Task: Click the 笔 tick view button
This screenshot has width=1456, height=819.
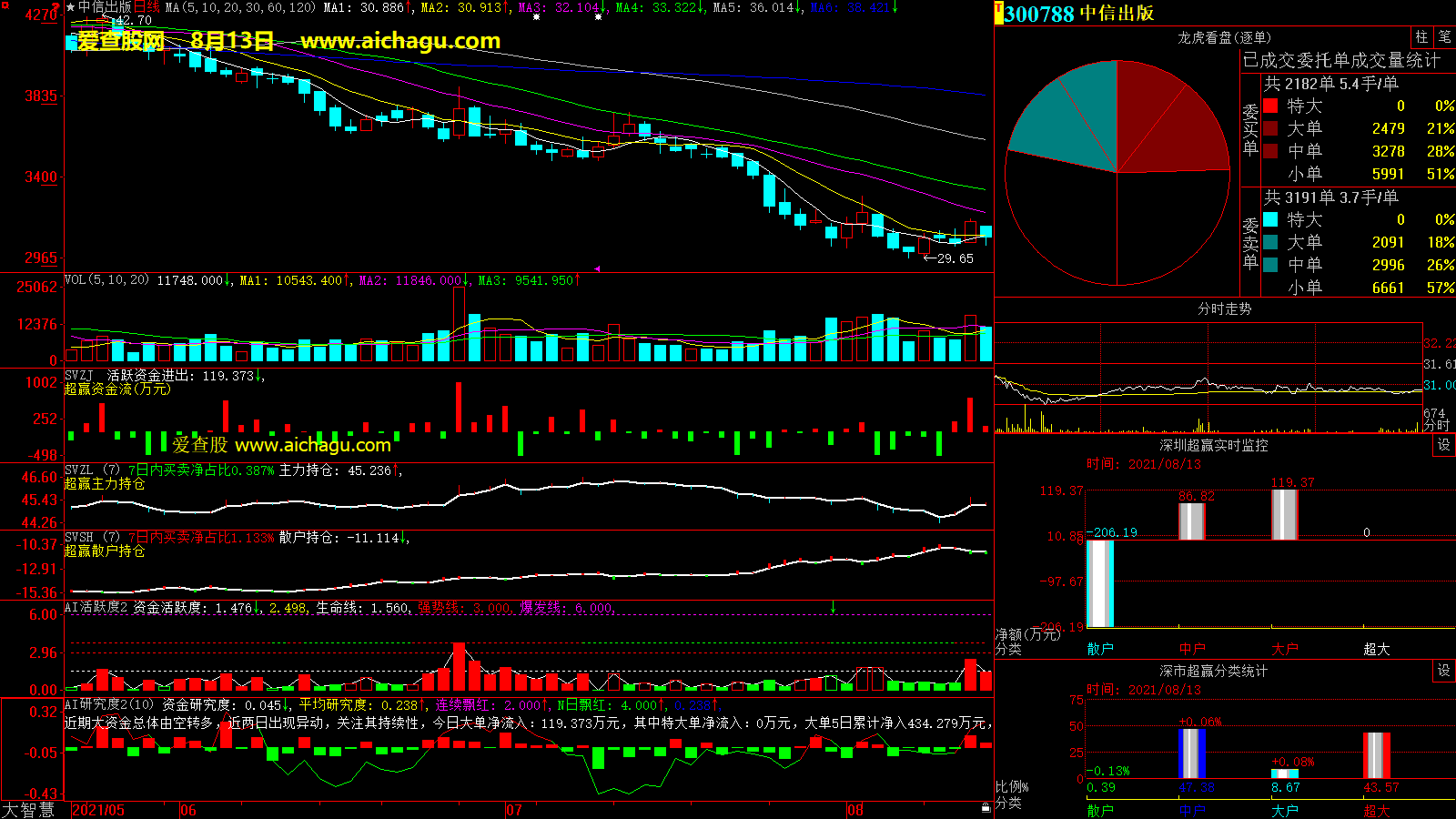Action: click(1444, 37)
